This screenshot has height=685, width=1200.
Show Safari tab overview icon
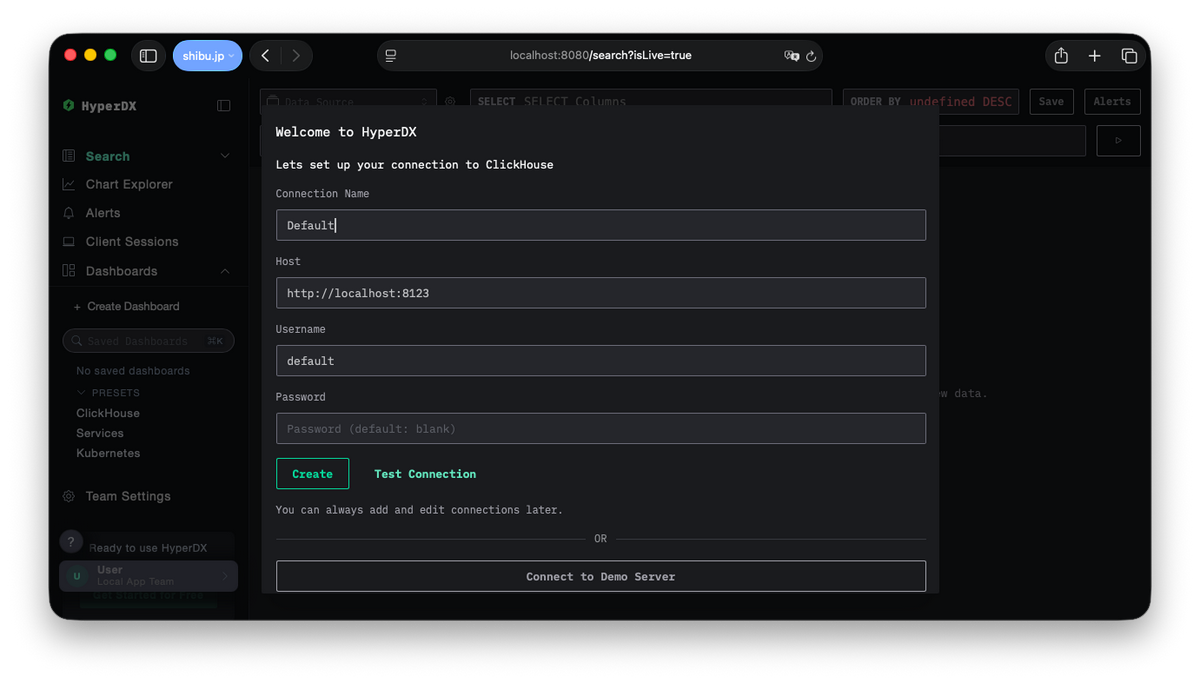coord(1129,56)
